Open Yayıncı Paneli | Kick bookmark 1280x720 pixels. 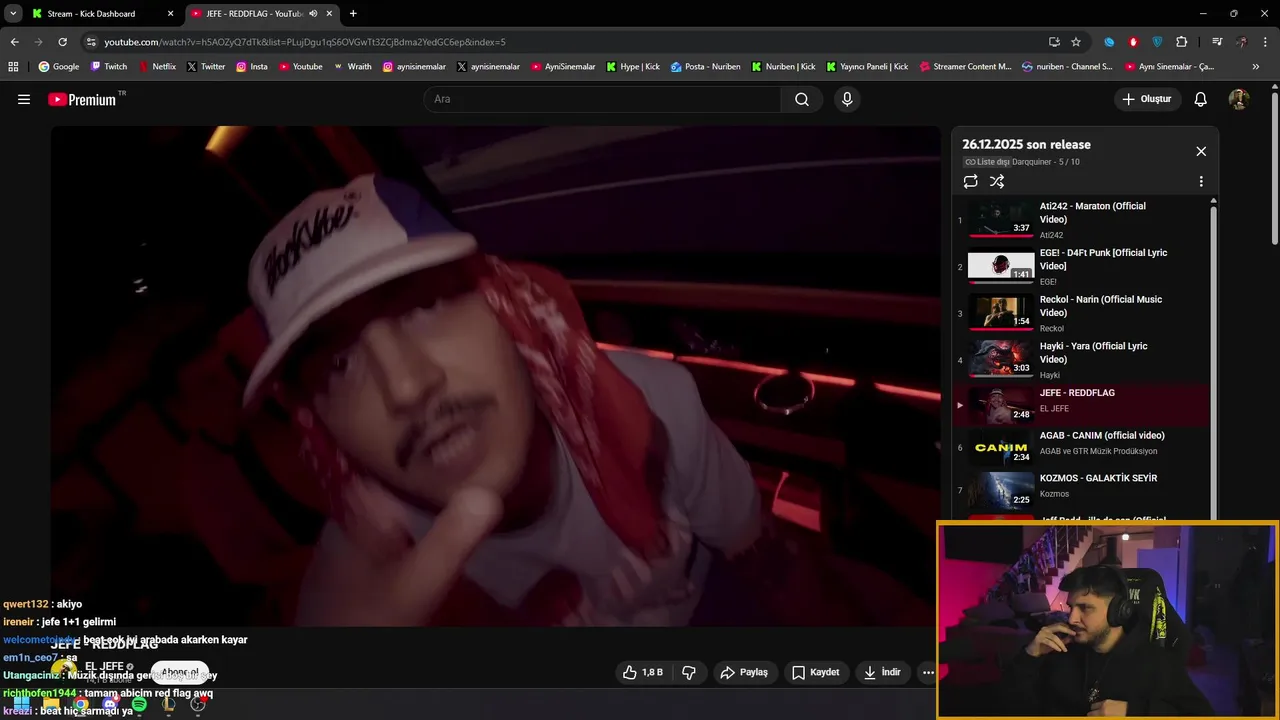(x=867, y=67)
